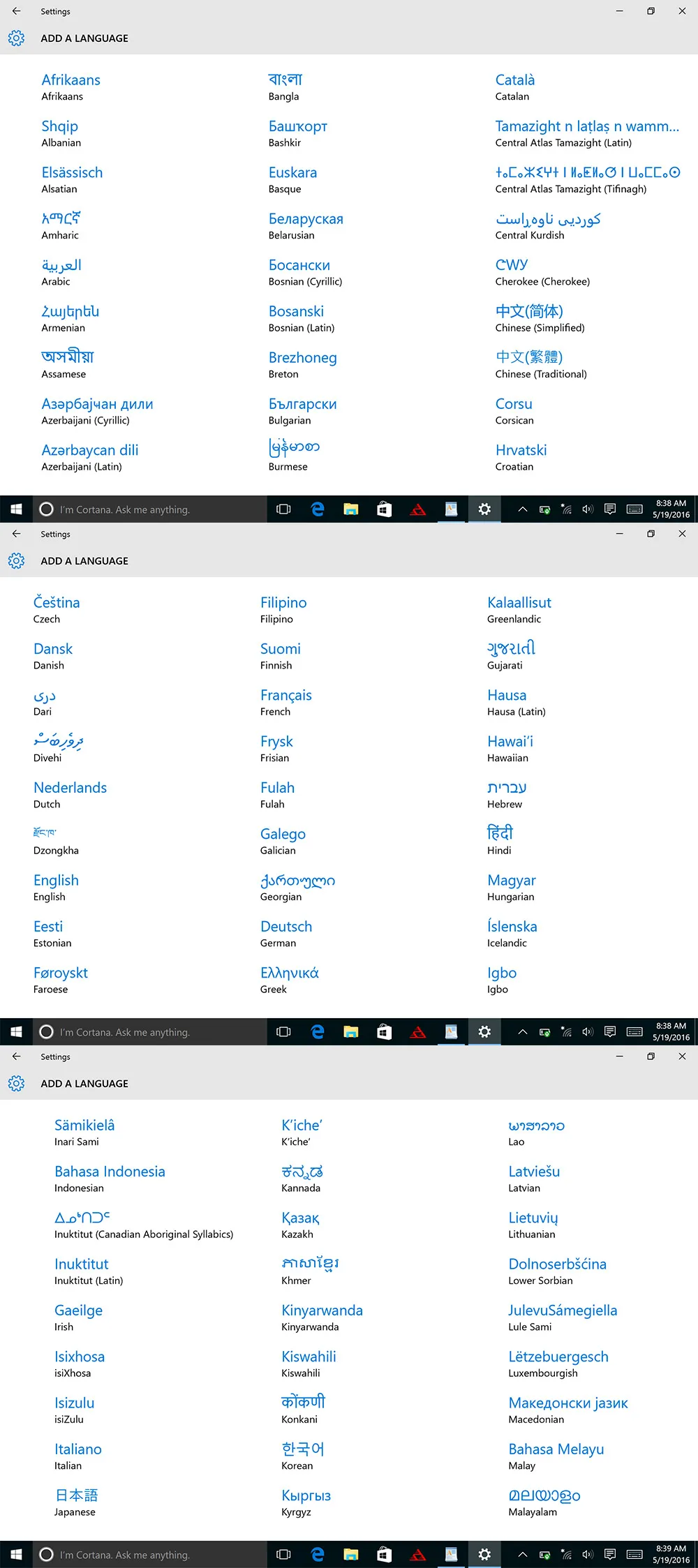Select Central Kurdish
This screenshot has height=1568, width=698.
(548, 225)
